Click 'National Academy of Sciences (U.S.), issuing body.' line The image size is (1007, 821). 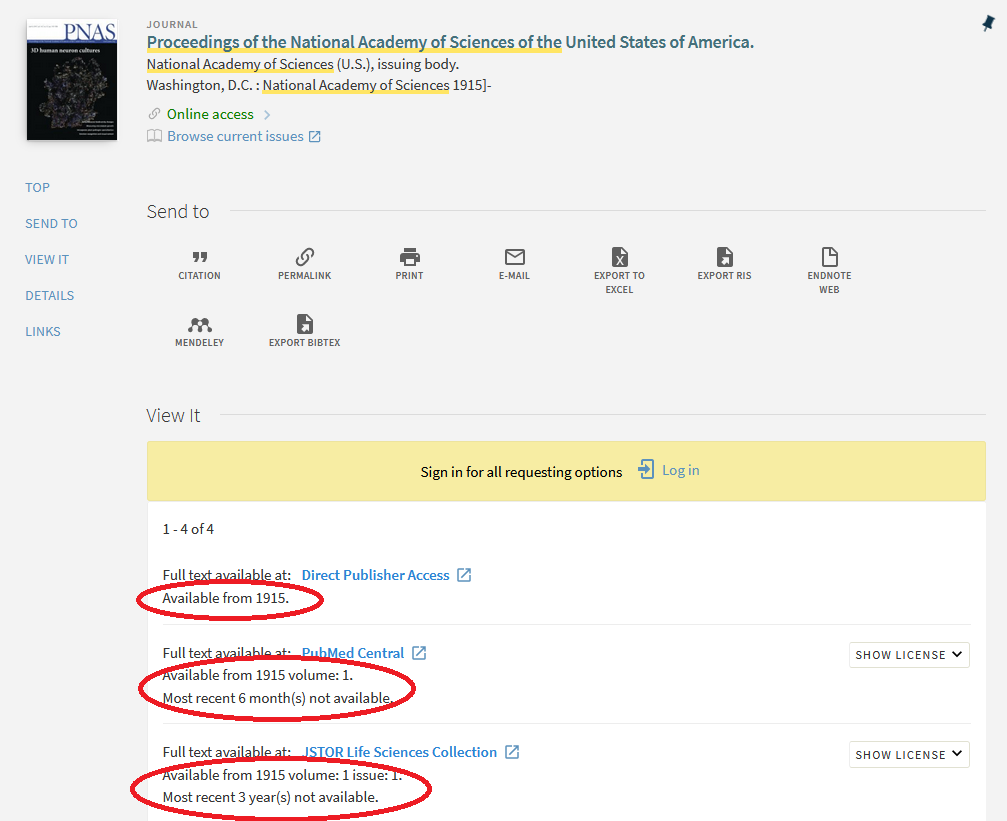pyautogui.click(x=302, y=64)
